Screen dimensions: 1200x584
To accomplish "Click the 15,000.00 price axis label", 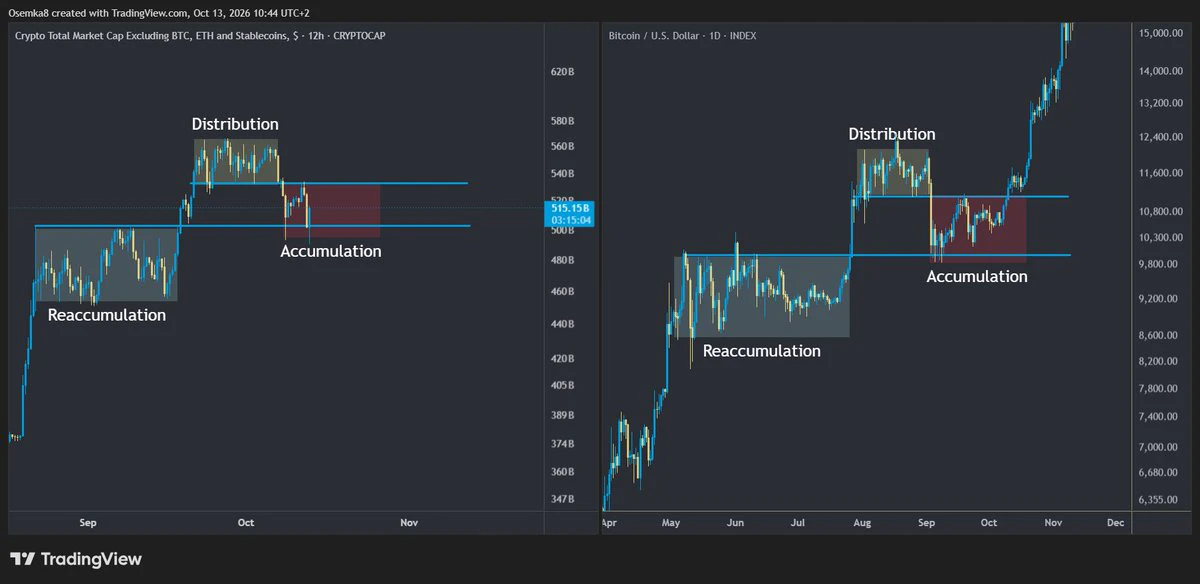I will click(1161, 33).
